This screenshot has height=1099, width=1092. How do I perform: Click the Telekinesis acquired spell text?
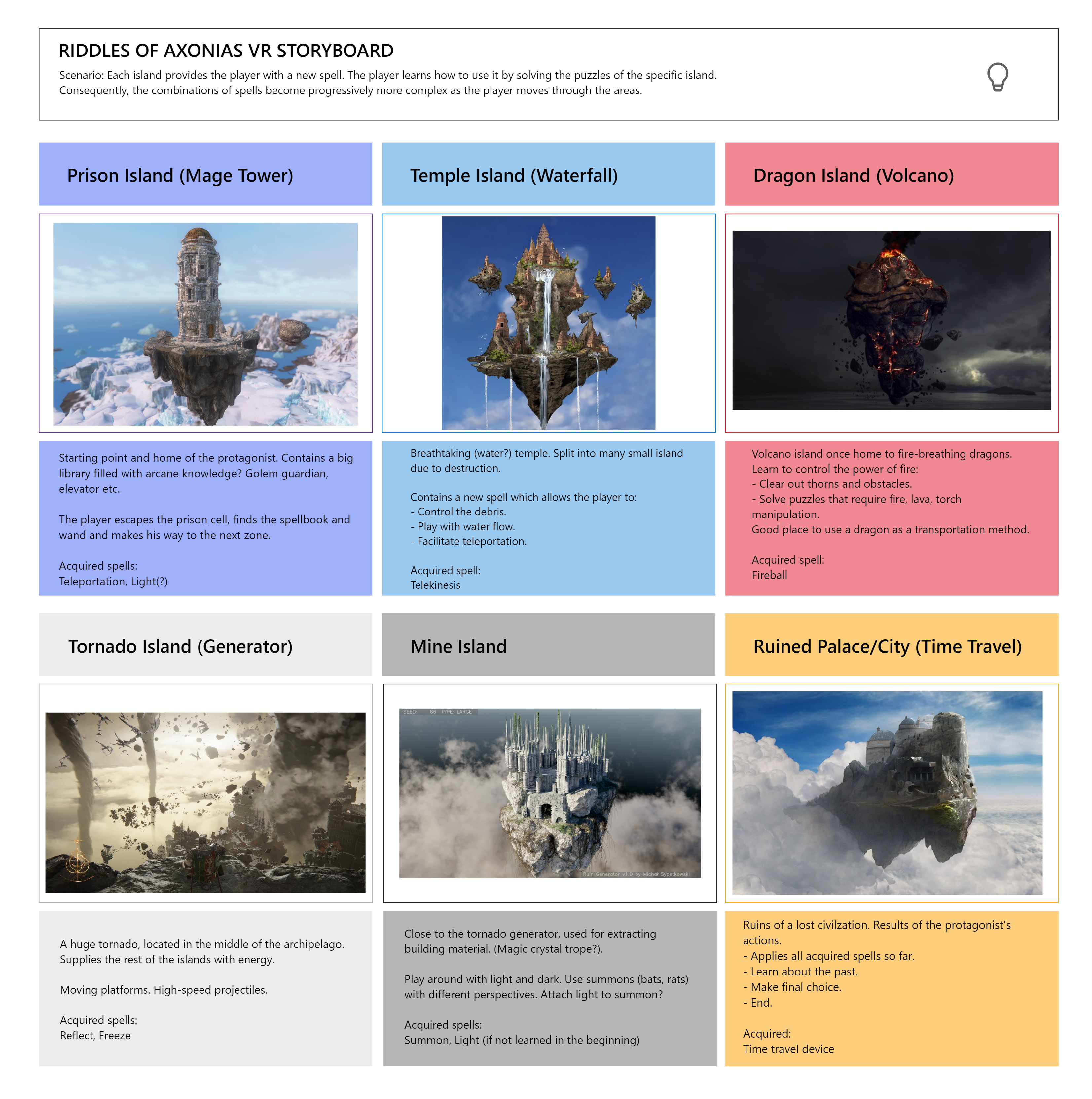coord(435,585)
